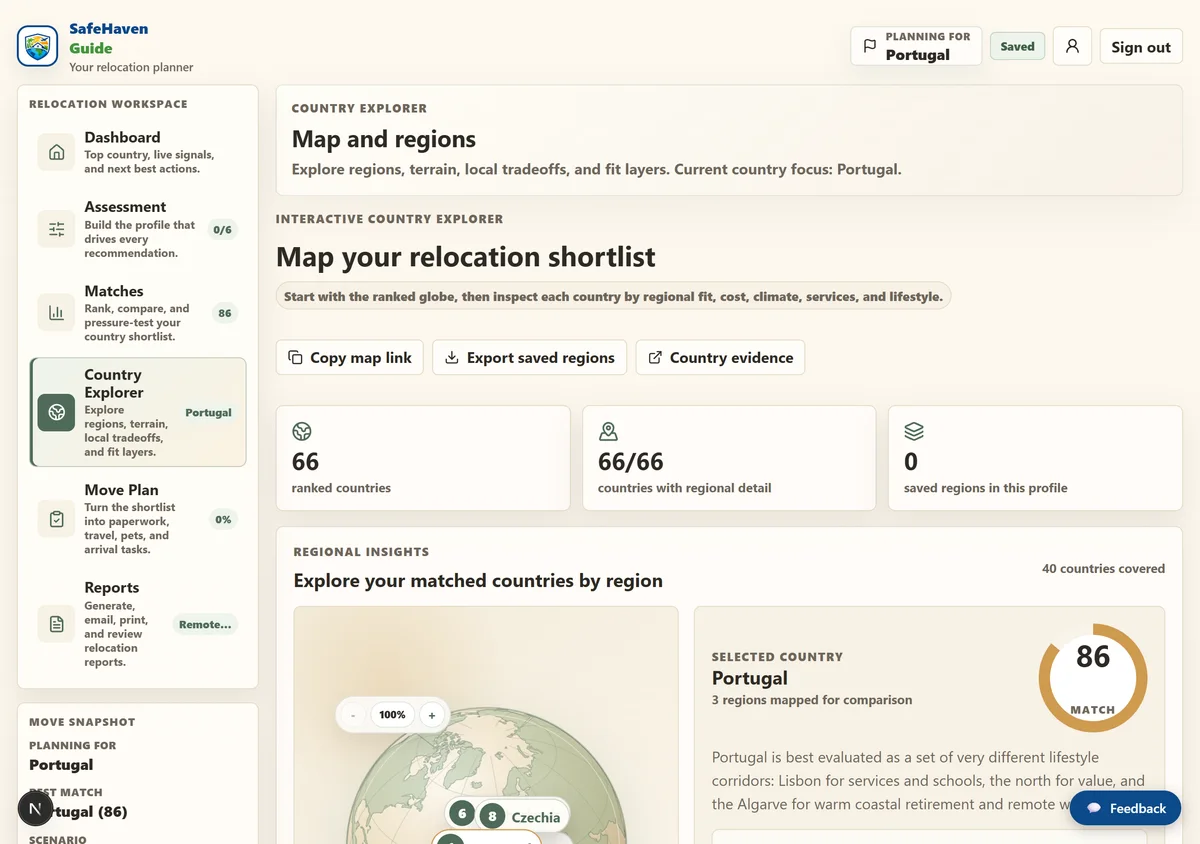The width and height of the screenshot is (1200, 844).
Task: Open the Planning For Portugal selector
Action: coord(916,46)
